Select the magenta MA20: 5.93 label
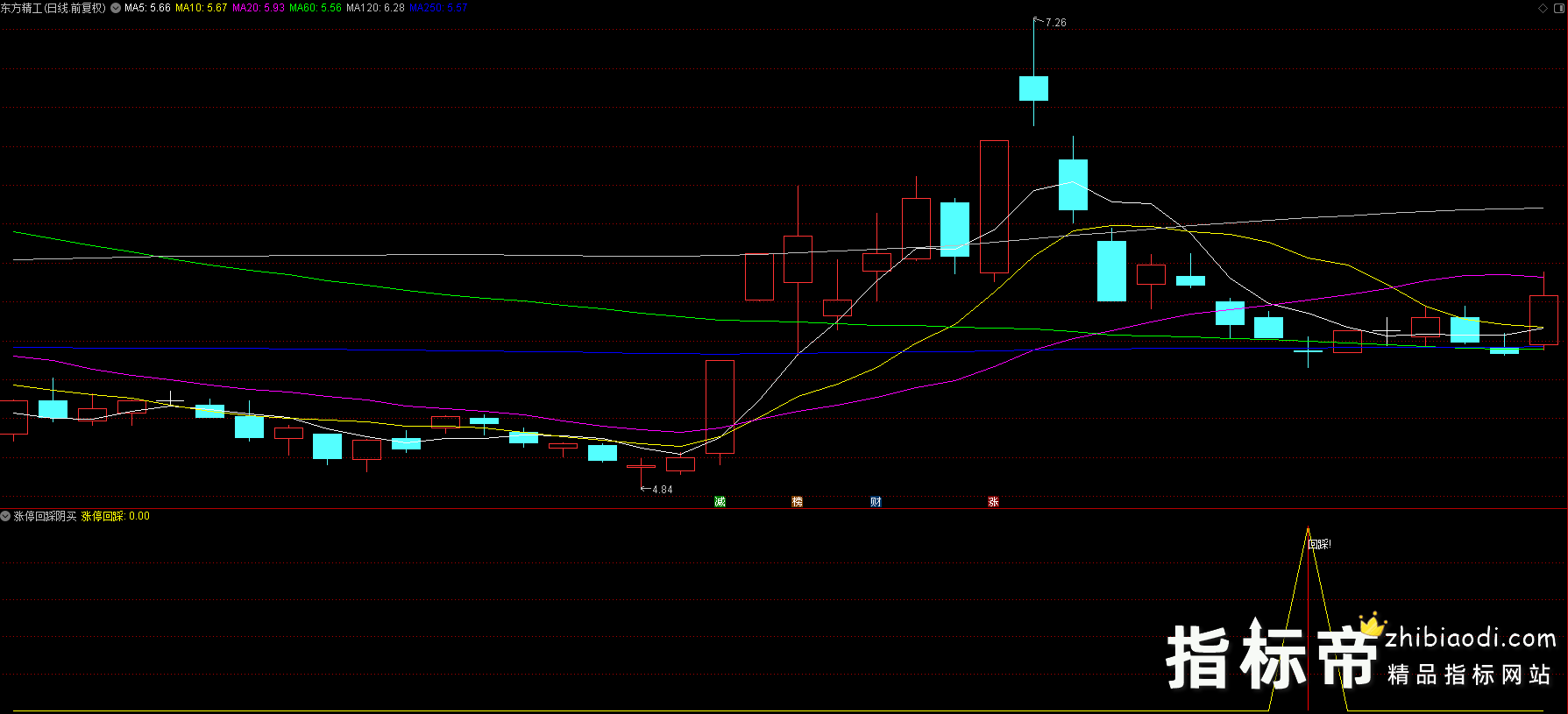1568x714 pixels. [x=259, y=8]
